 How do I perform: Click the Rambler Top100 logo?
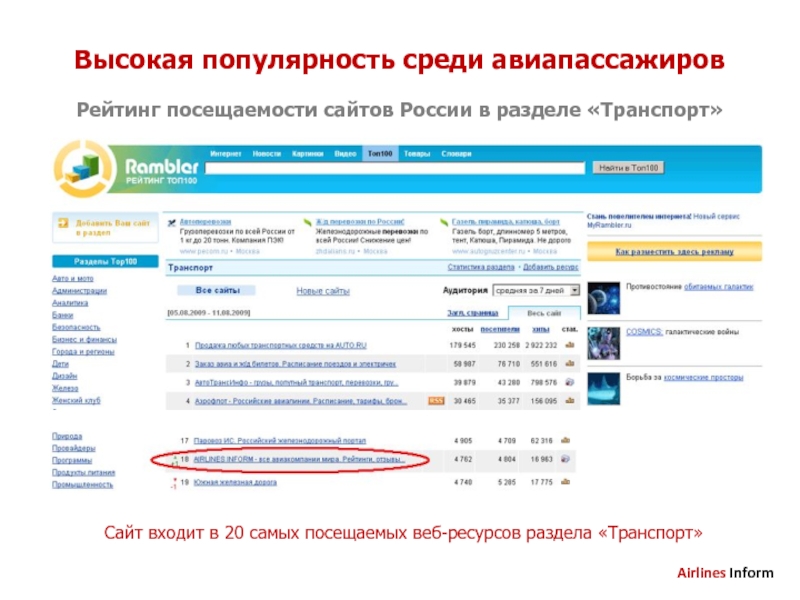(128, 170)
